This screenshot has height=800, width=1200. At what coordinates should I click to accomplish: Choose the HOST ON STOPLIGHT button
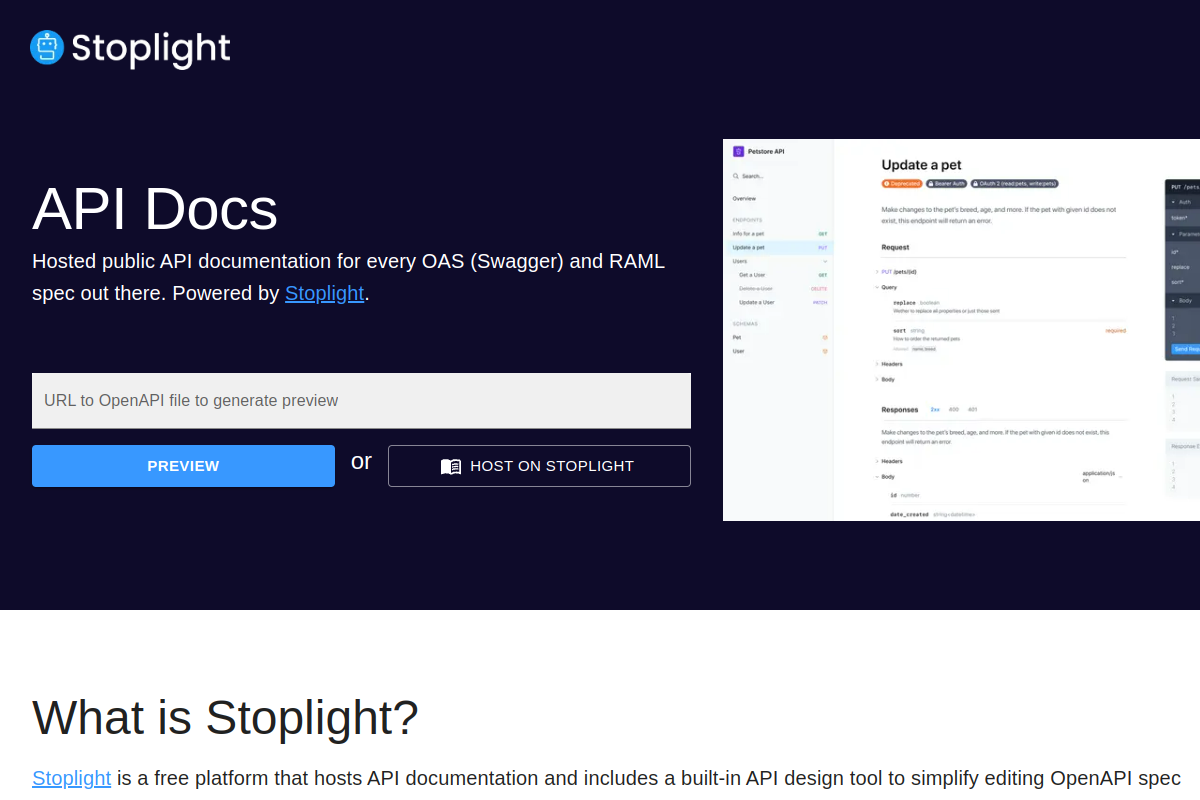(539, 466)
